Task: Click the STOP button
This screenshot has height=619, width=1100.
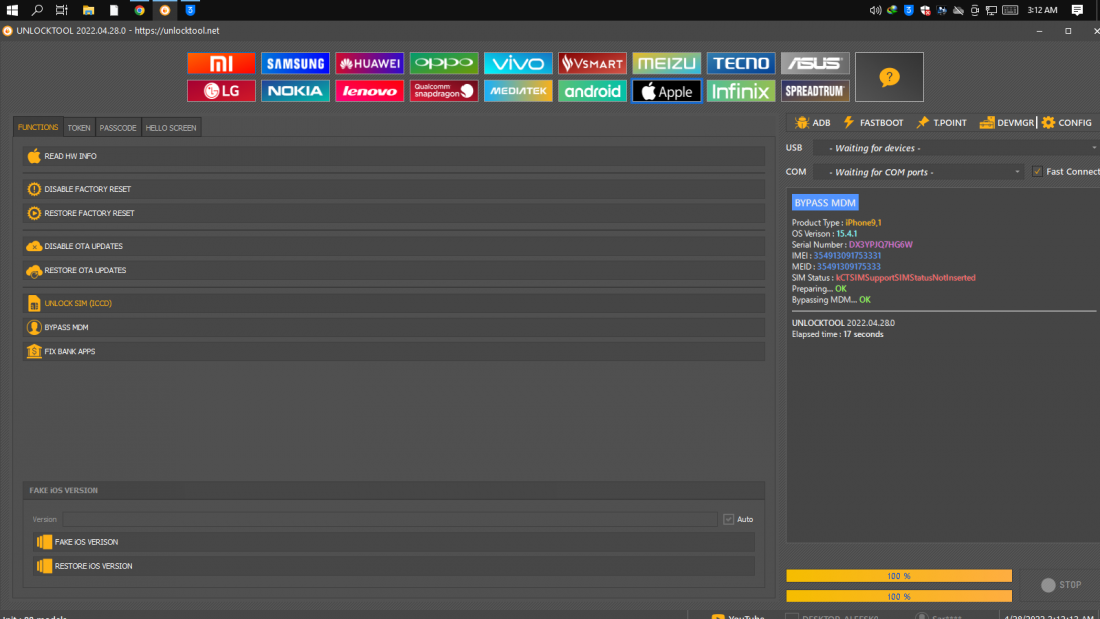Action: 1061,585
